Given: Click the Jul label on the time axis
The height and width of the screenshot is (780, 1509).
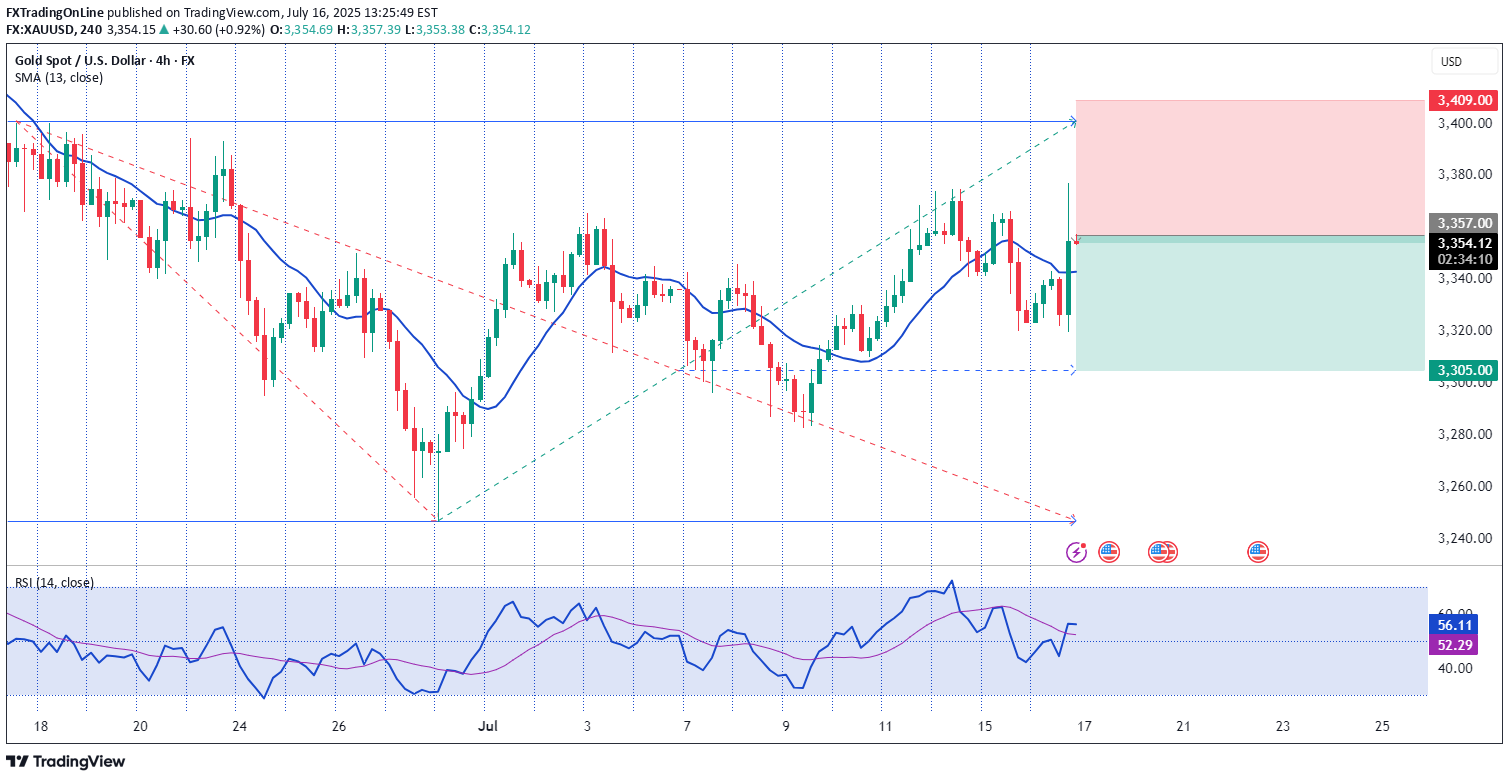Looking at the screenshot, I should pos(488,726).
